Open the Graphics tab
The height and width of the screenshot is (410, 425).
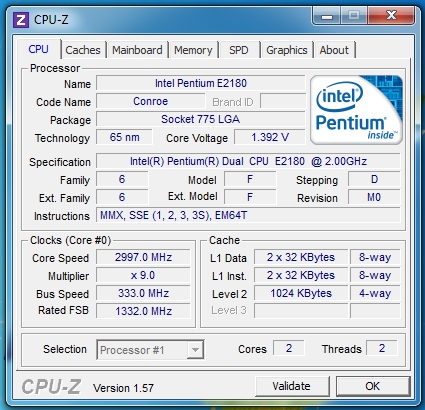tap(287, 50)
